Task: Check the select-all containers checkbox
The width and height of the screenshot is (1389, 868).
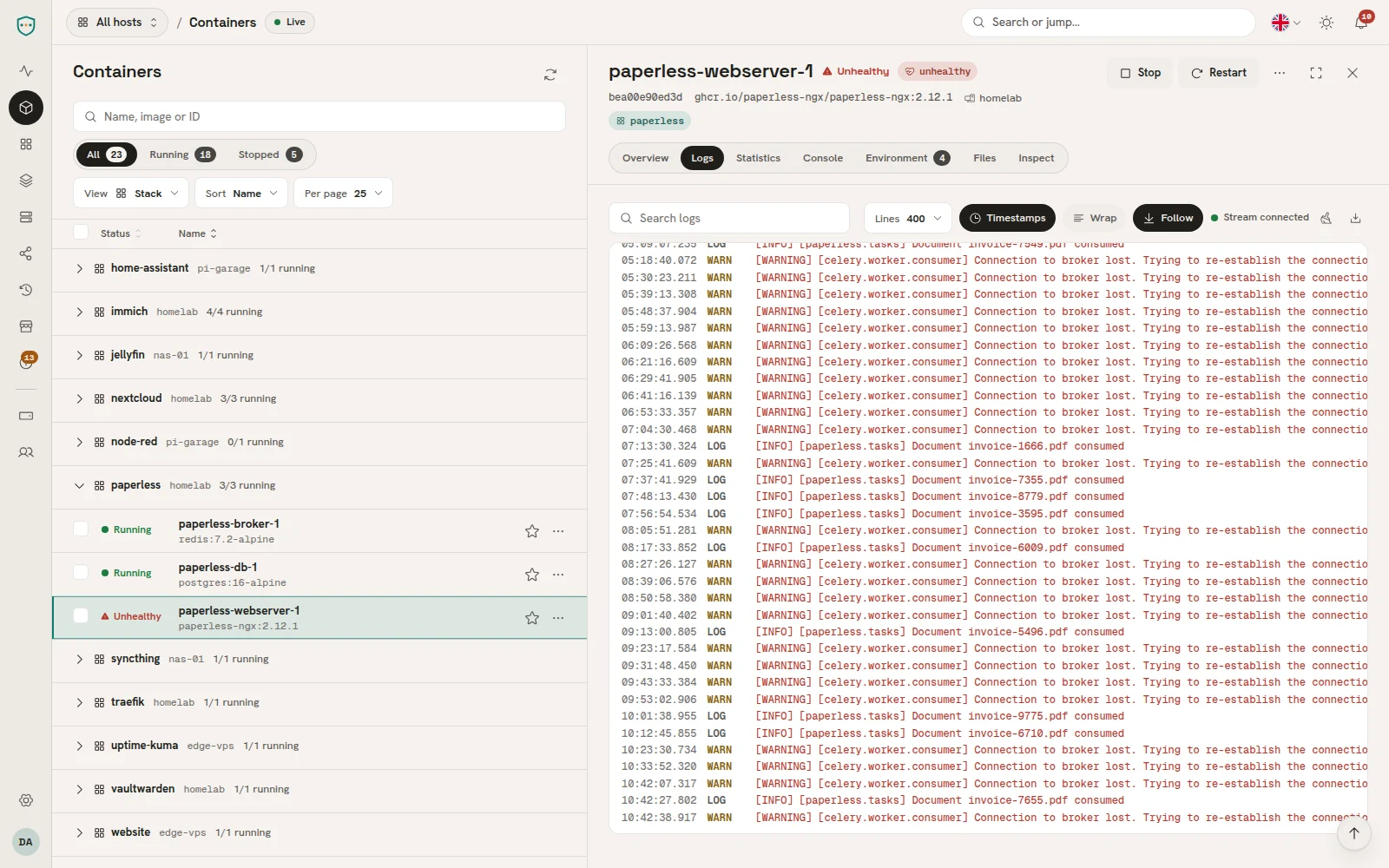Action: point(81,232)
